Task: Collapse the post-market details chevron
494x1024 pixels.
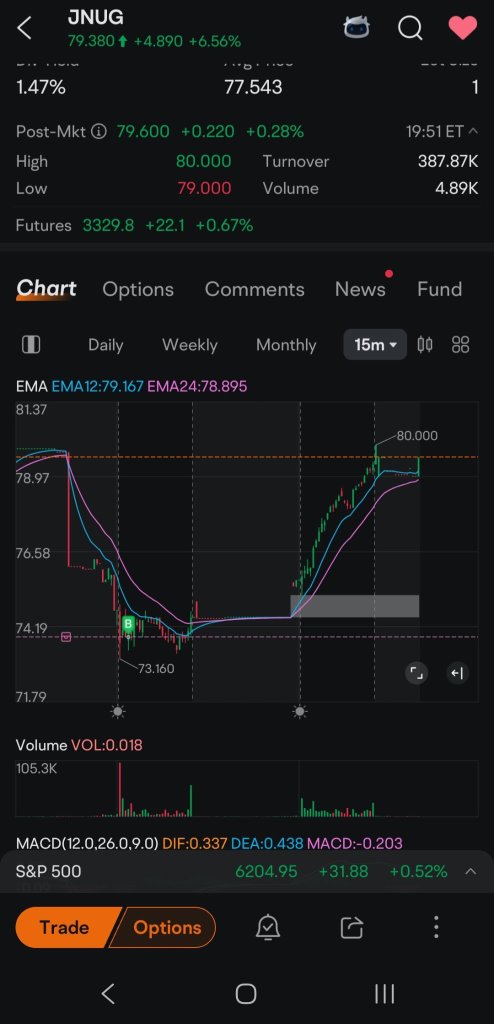Action: pyautogui.click(x=473, y=132)
